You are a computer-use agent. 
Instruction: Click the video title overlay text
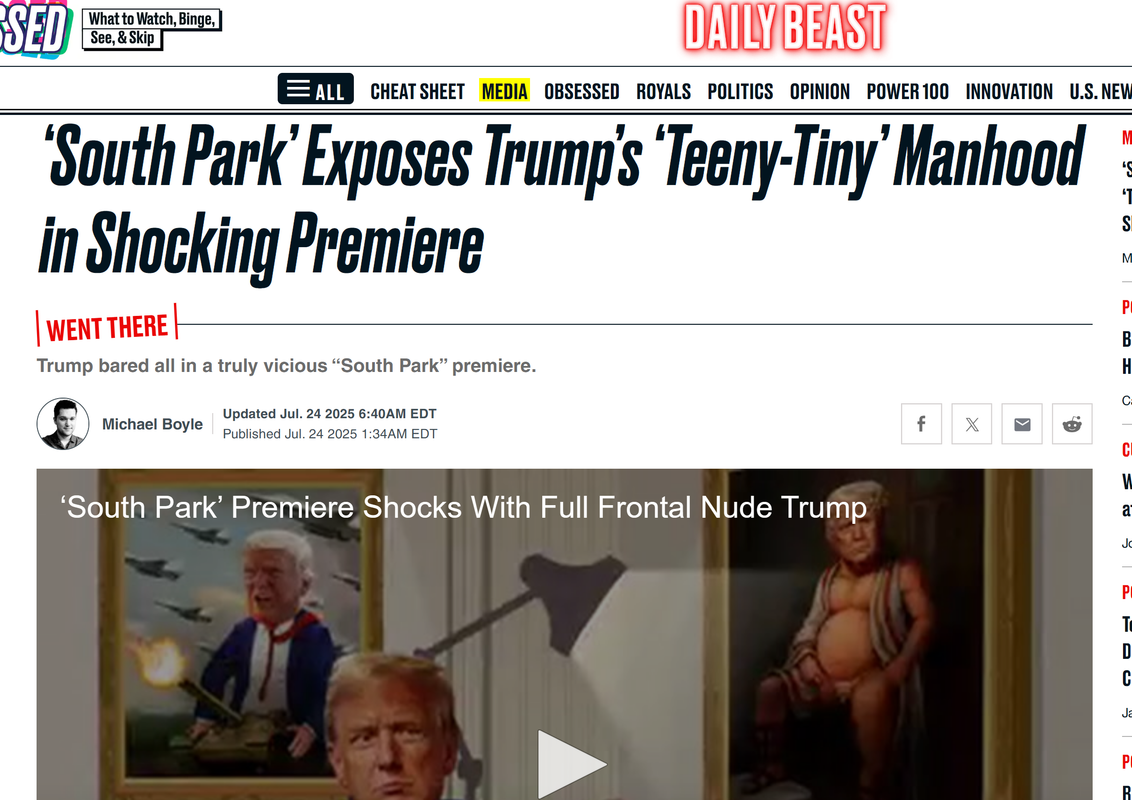coord(464,508)
